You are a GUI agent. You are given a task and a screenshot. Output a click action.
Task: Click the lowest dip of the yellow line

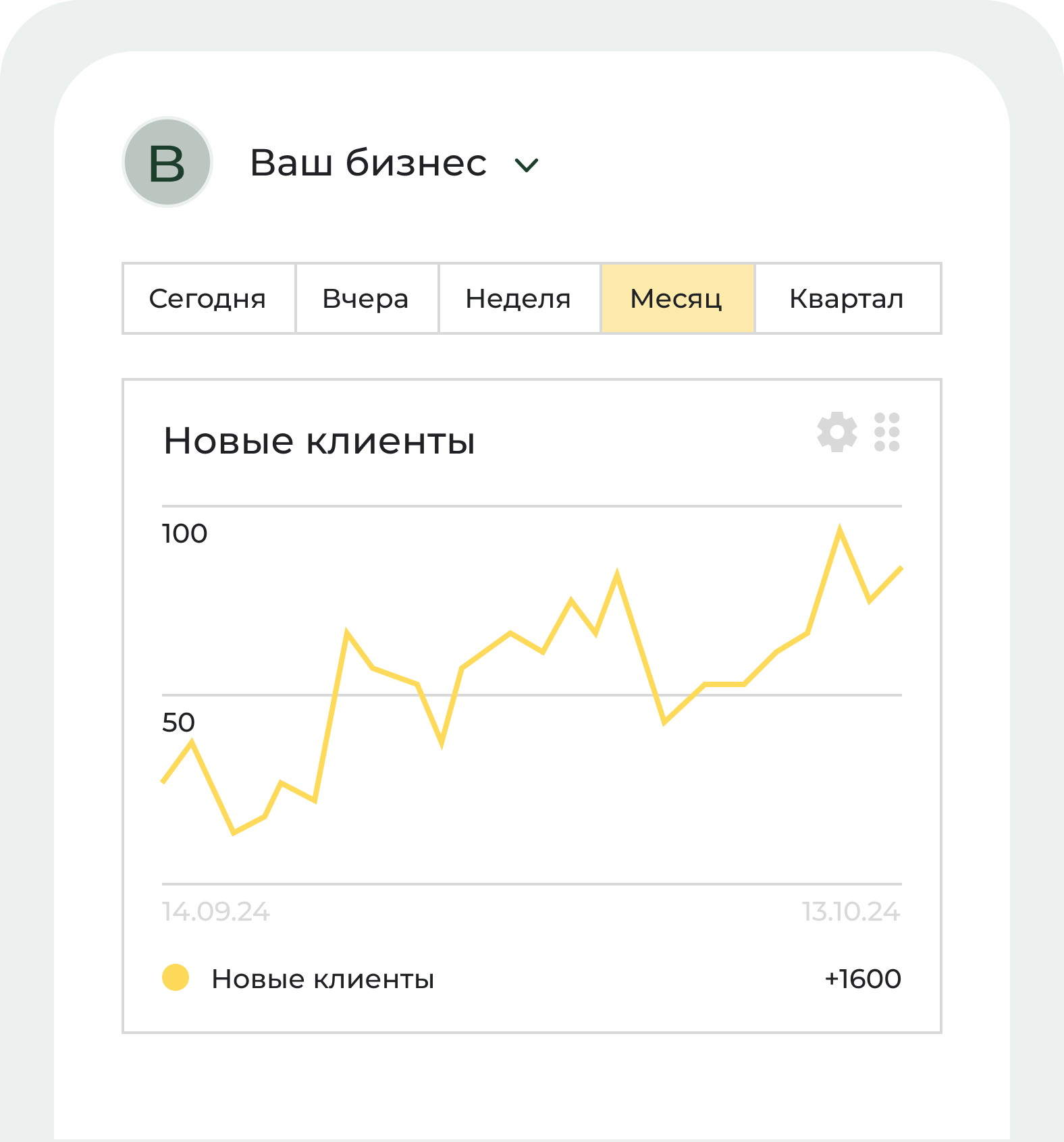[234, 833]
